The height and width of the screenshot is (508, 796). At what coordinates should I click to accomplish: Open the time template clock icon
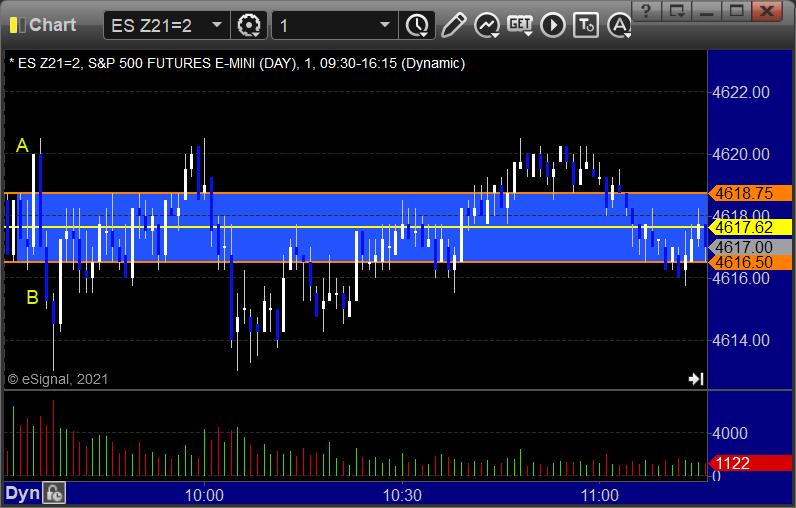(x=417, y=25)
